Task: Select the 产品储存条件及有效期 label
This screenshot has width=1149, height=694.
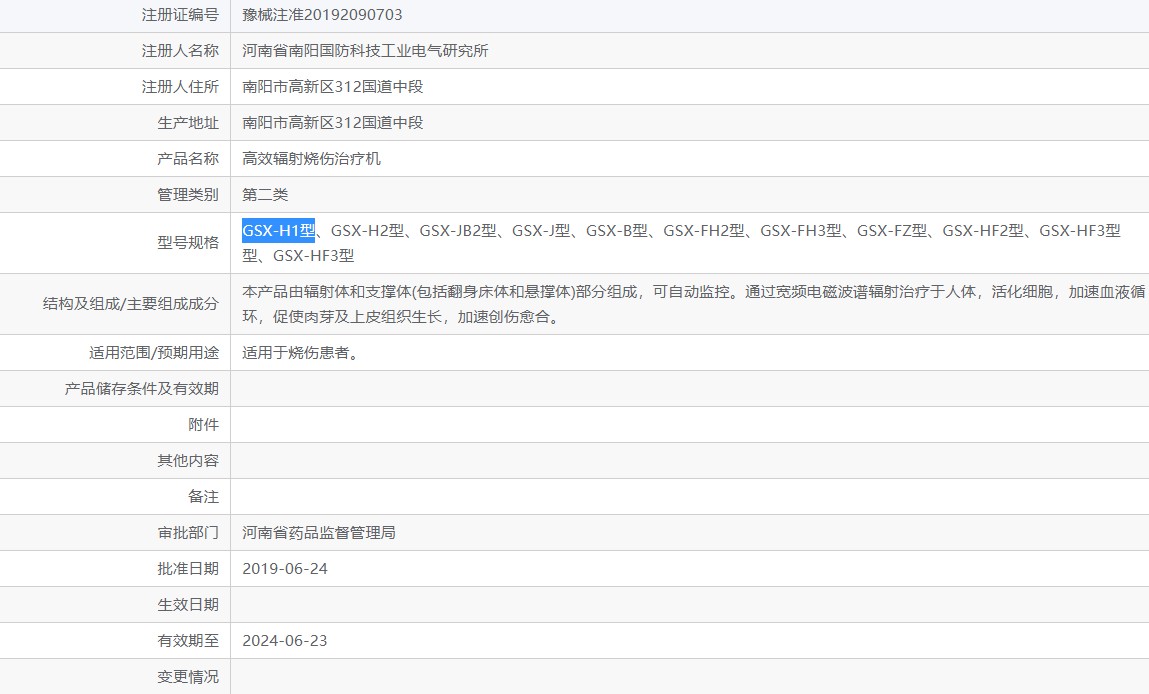Action: pyautogui.click(x=141, y=388)
